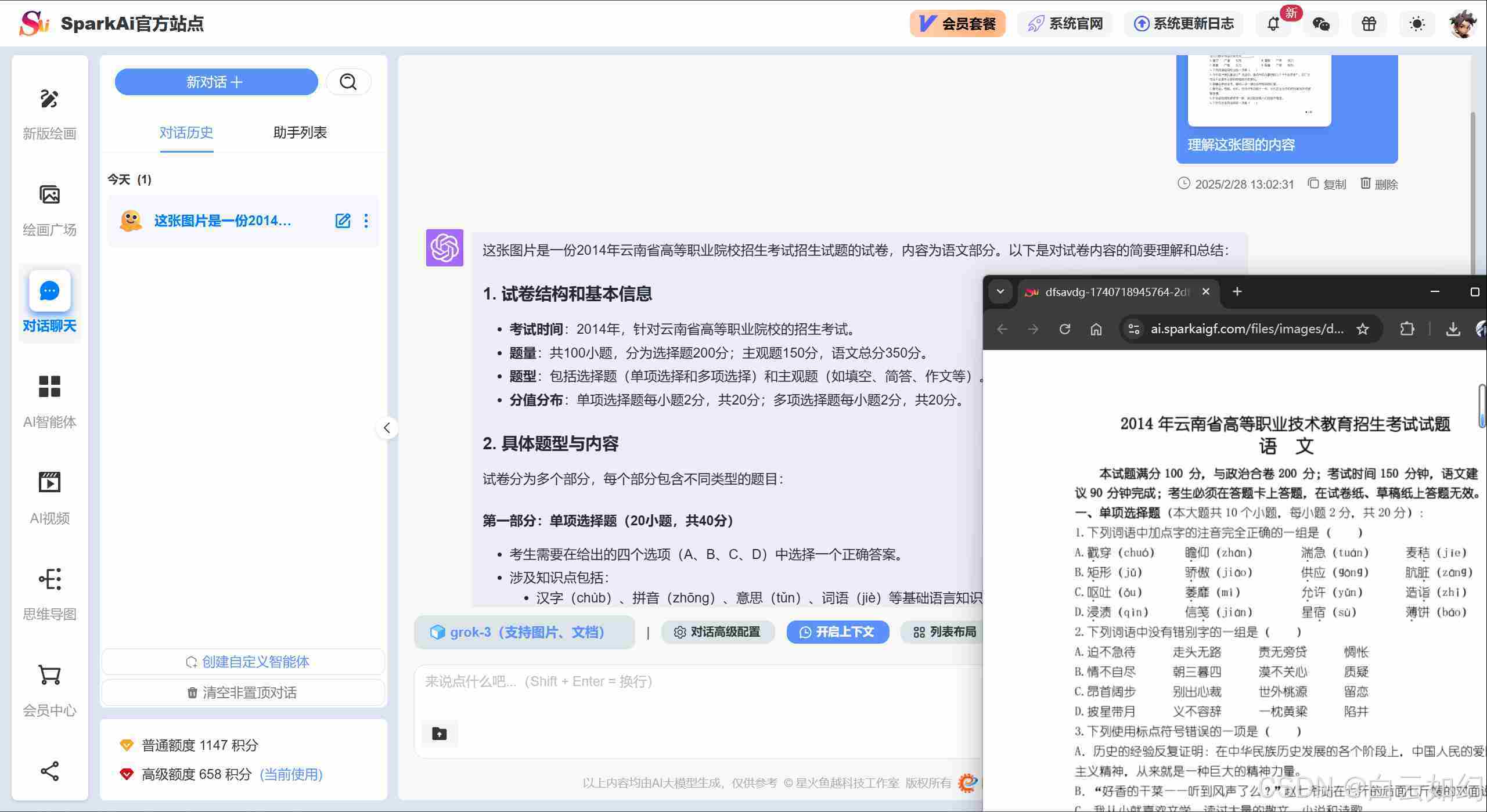Click the file upload folder icon

440,734
